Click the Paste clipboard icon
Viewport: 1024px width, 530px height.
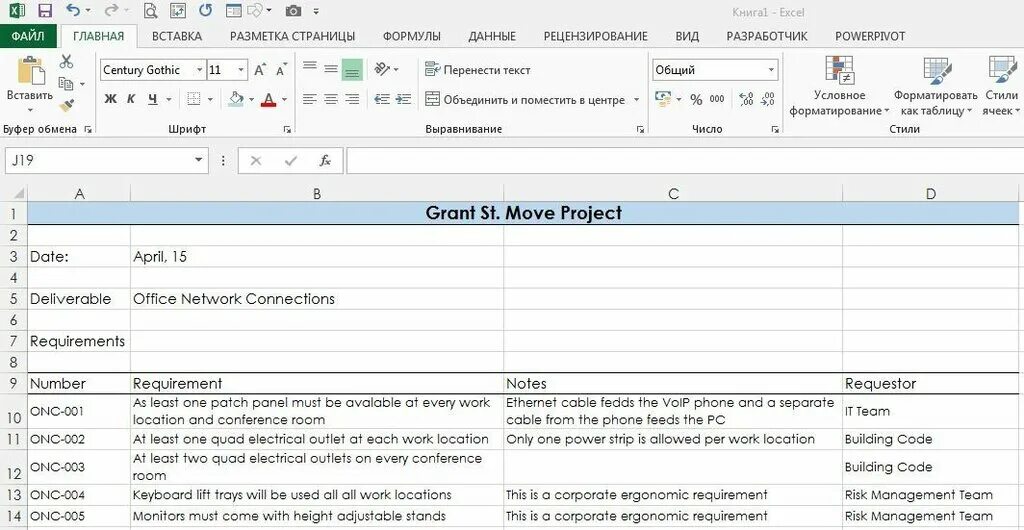(30, 70)
